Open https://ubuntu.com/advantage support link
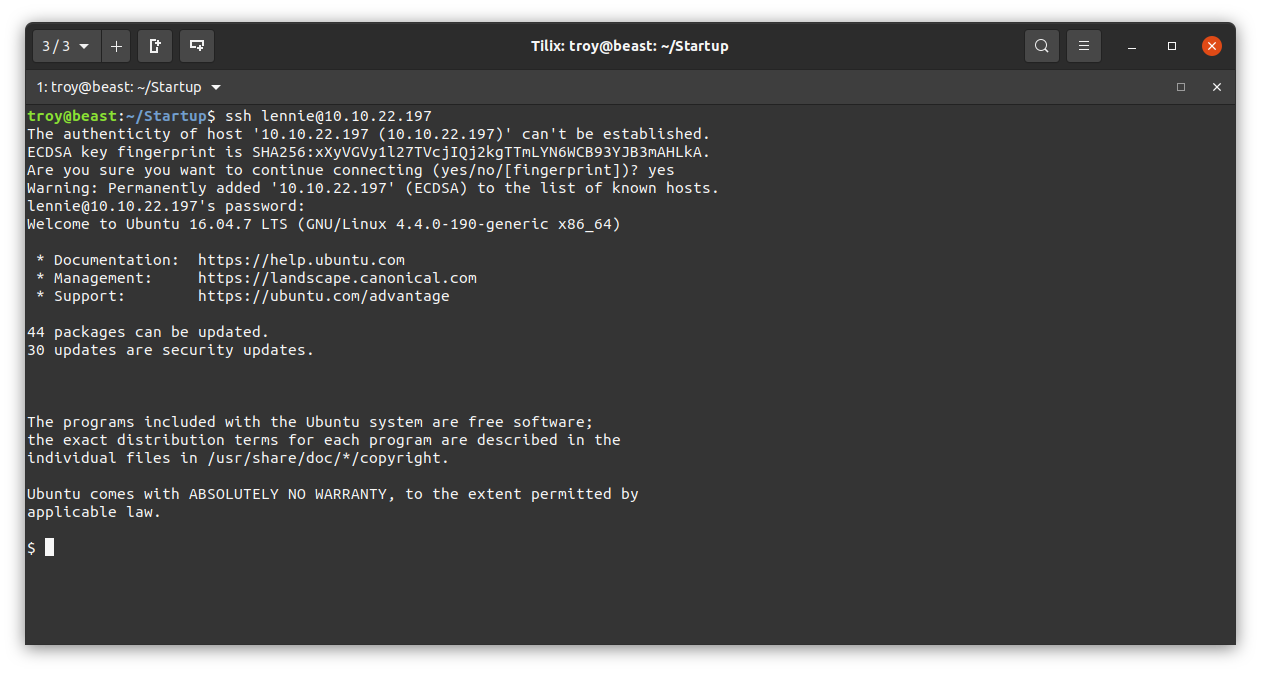 324,296
